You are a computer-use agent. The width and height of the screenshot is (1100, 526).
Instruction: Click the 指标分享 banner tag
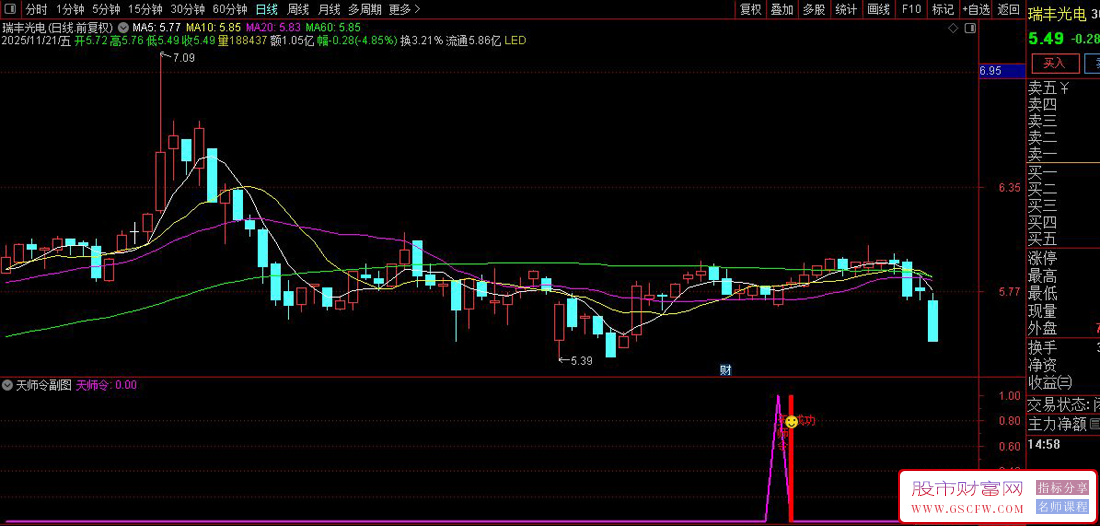[1061, 487]
